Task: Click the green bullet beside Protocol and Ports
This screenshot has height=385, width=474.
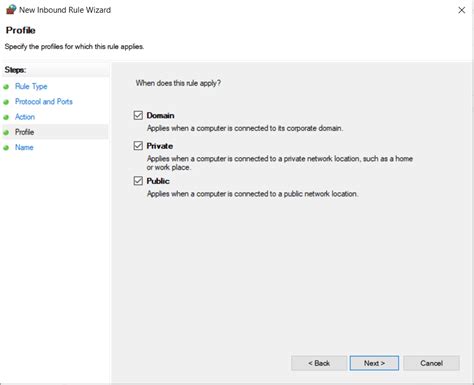Action: (6, 102)
